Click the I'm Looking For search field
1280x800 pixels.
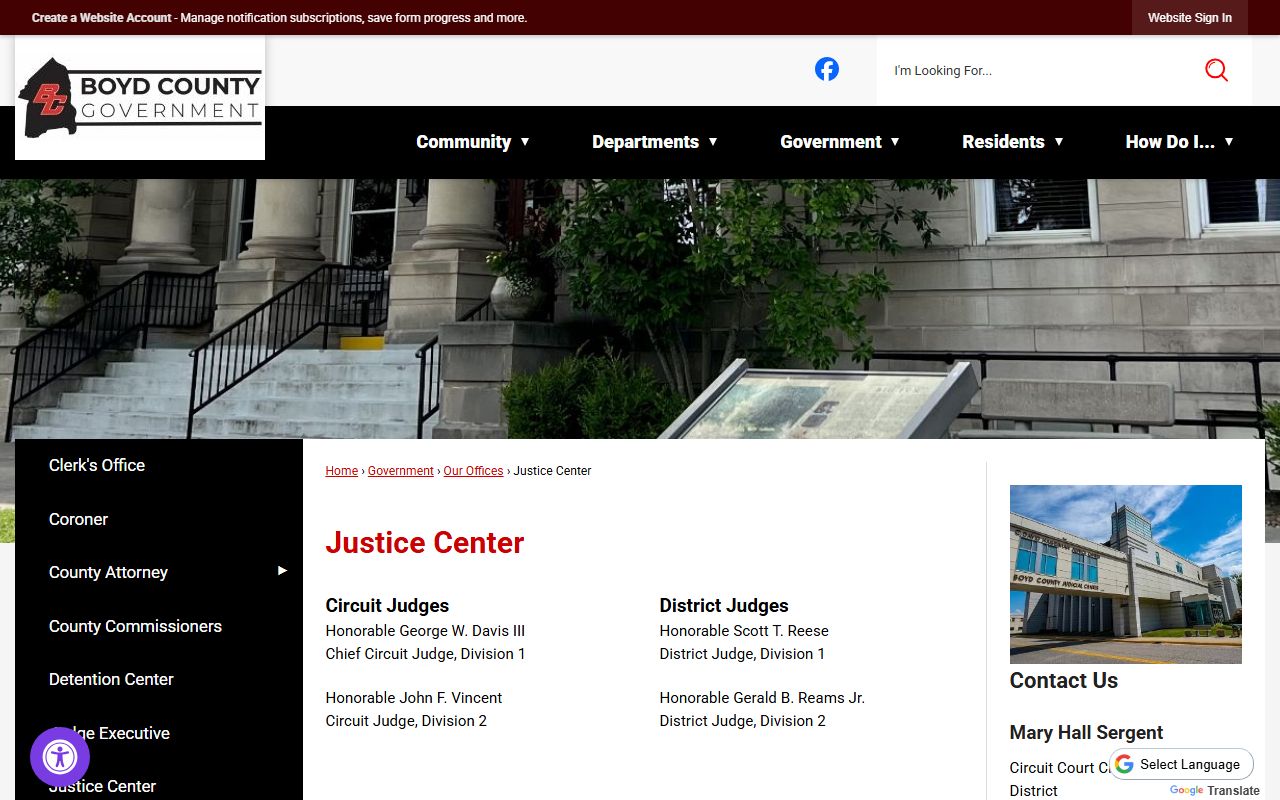pyautogui.click(x=1040, y=70)
